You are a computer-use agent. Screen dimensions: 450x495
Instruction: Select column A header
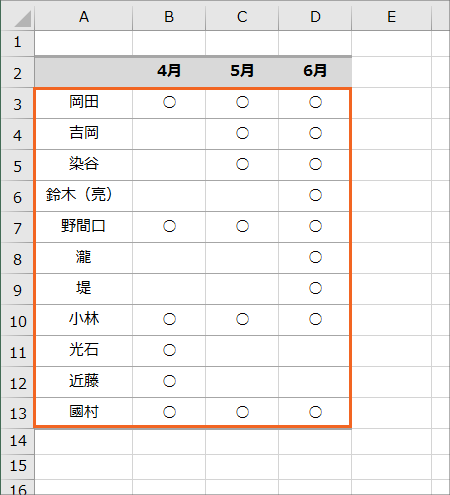click(84, 17)
